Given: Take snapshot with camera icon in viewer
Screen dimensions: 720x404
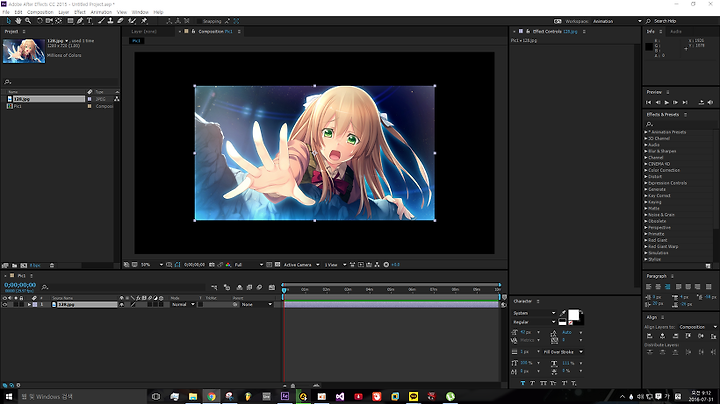Looking at the screenshot, I should [x=212, y=265].
